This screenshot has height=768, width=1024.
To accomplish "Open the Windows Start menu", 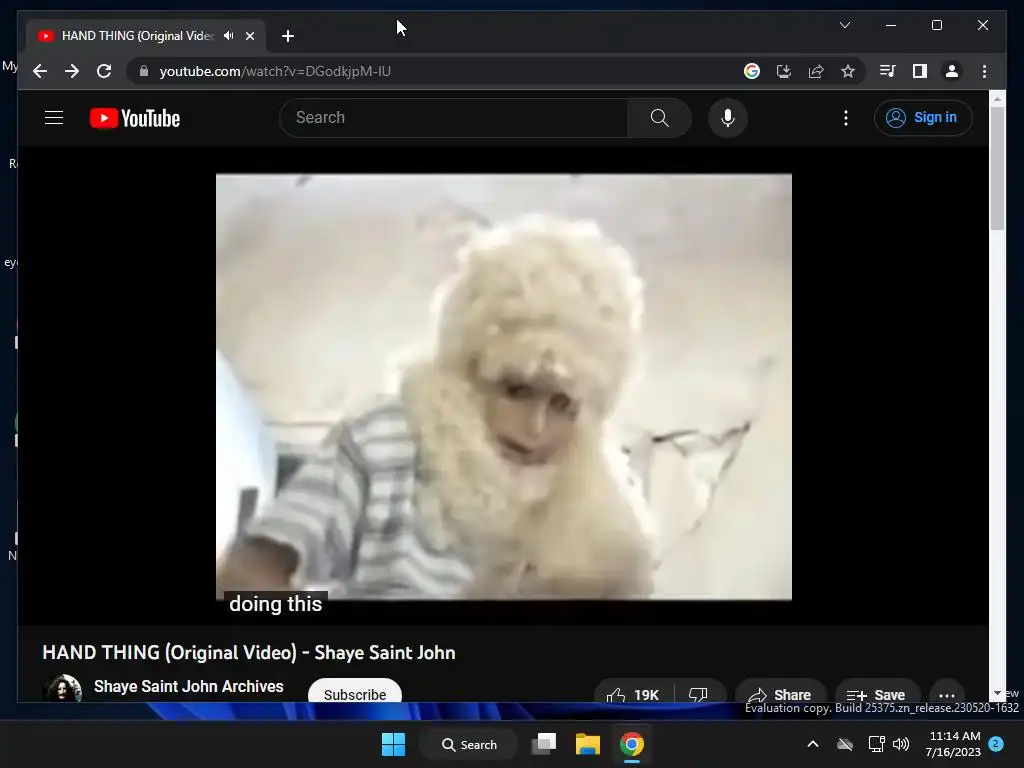I will pyautogui.click(x=393, y=744).
